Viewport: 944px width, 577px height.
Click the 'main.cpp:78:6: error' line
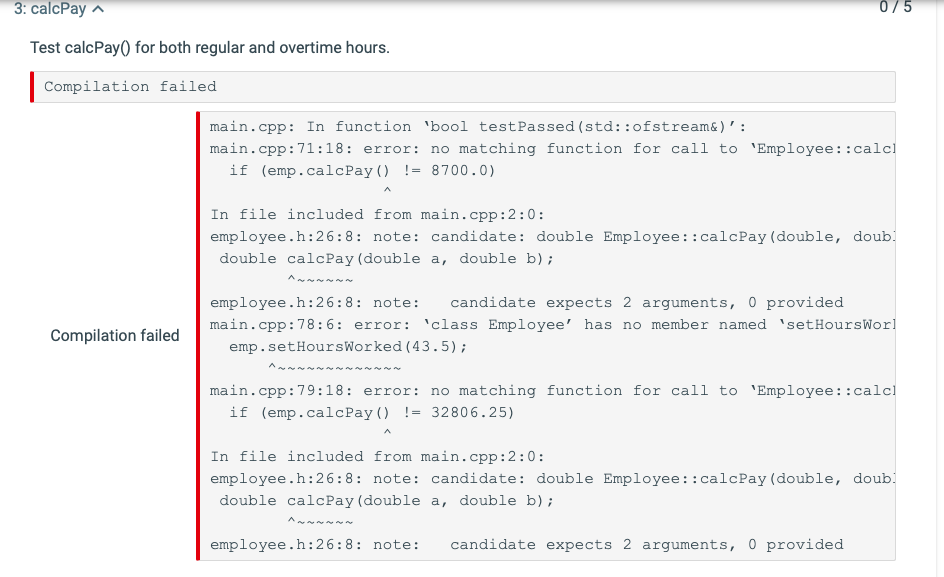(552, 325)
